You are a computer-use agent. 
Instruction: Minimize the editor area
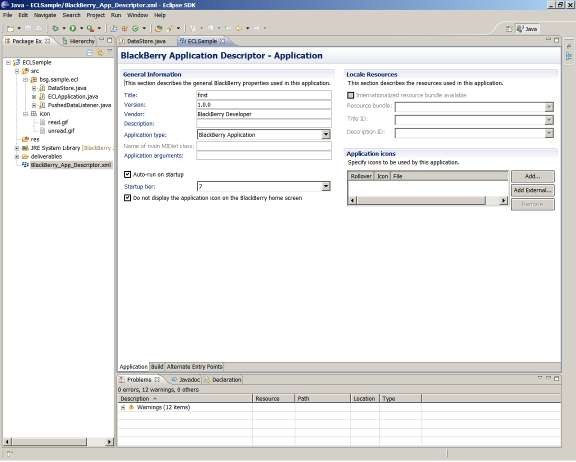pyautogui.click(x=548, y=40)
